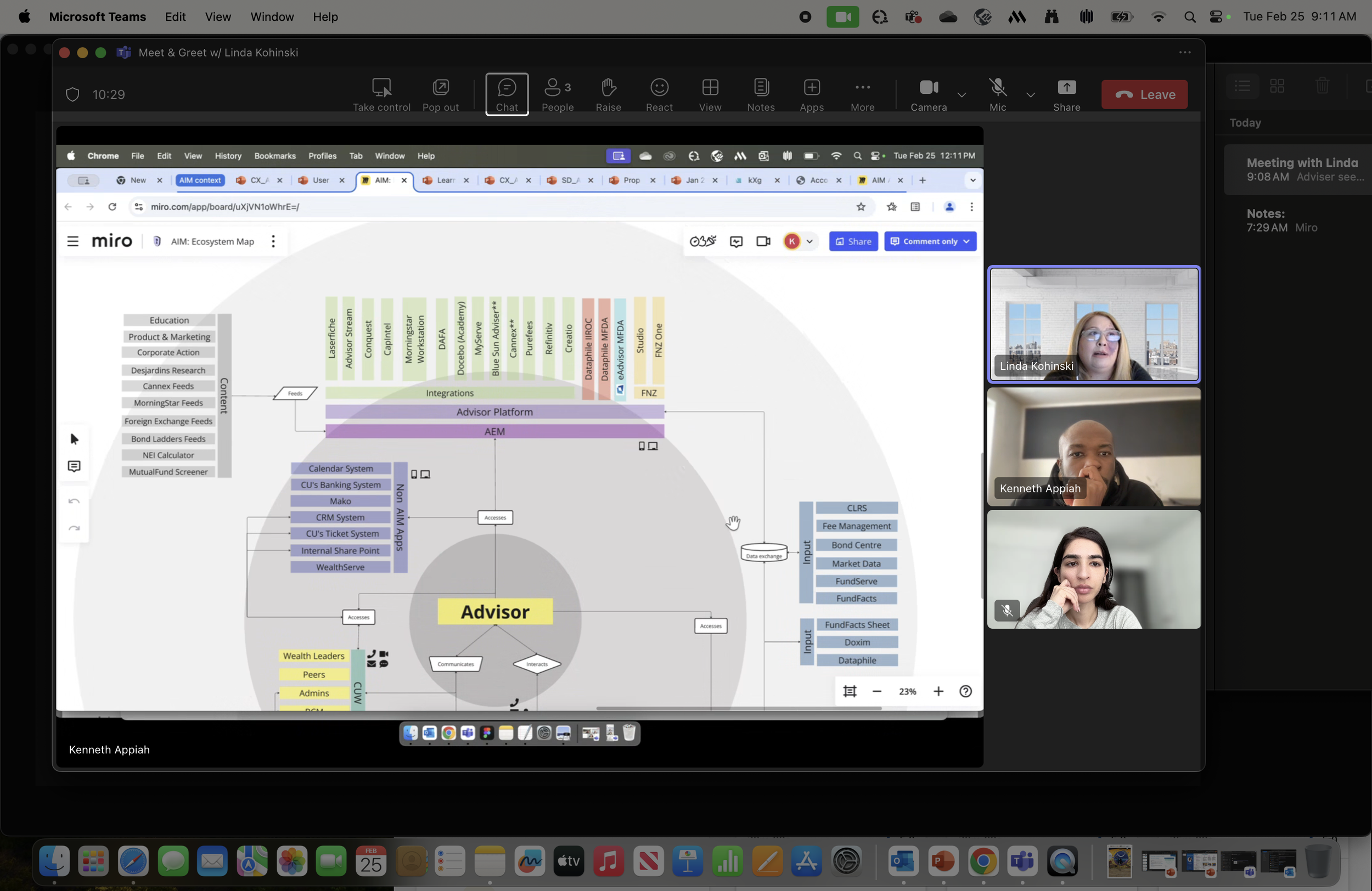Pop out the shared content
Image resolution: width=1372 pixels, height=891 pixels.
(x=441, y=94)
